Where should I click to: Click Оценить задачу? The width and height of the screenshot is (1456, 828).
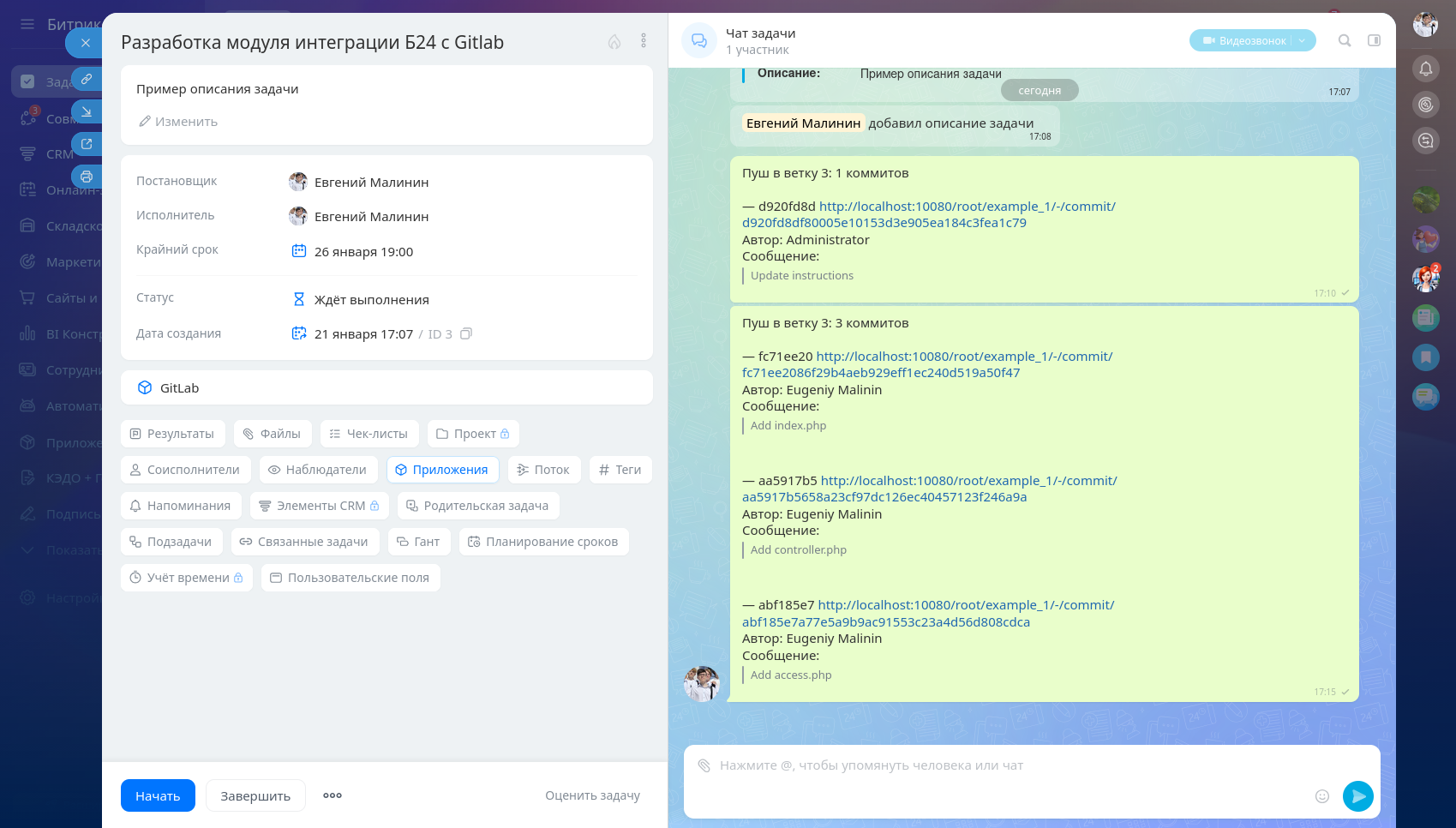click(593, 795)
